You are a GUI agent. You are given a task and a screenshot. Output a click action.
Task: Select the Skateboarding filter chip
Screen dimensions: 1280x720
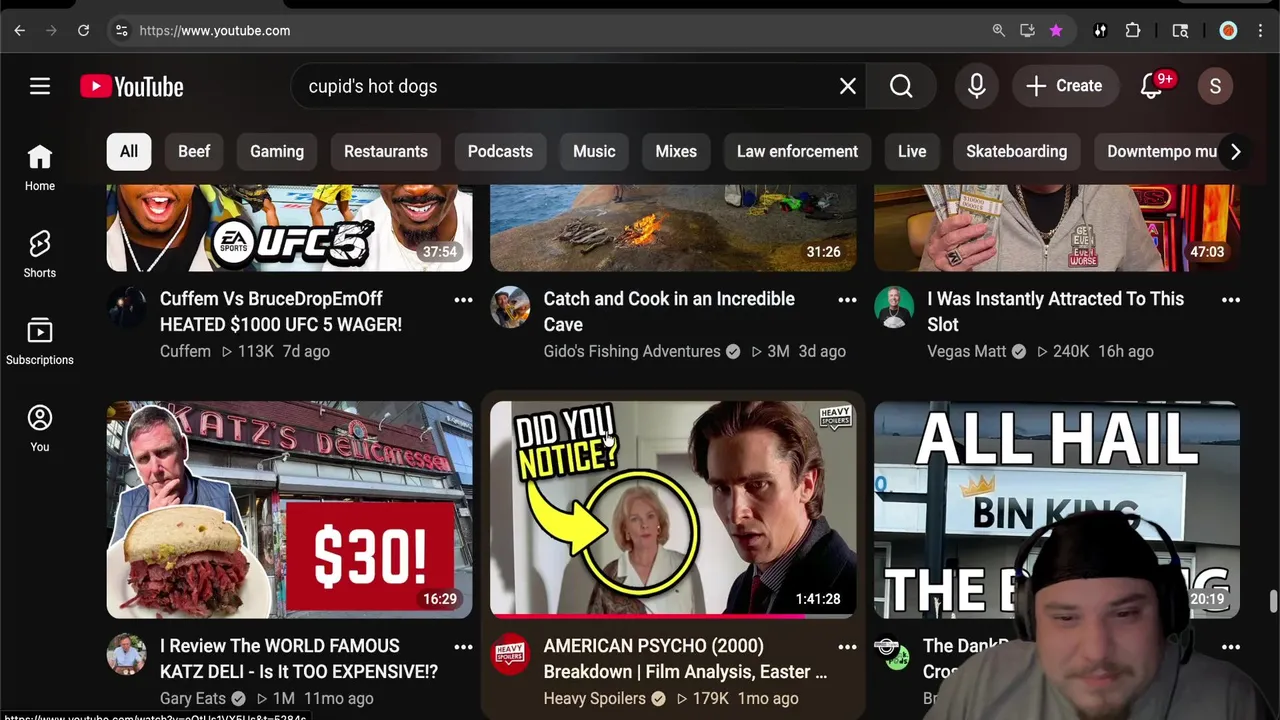pyautogui.click(x=1016, y=151)
